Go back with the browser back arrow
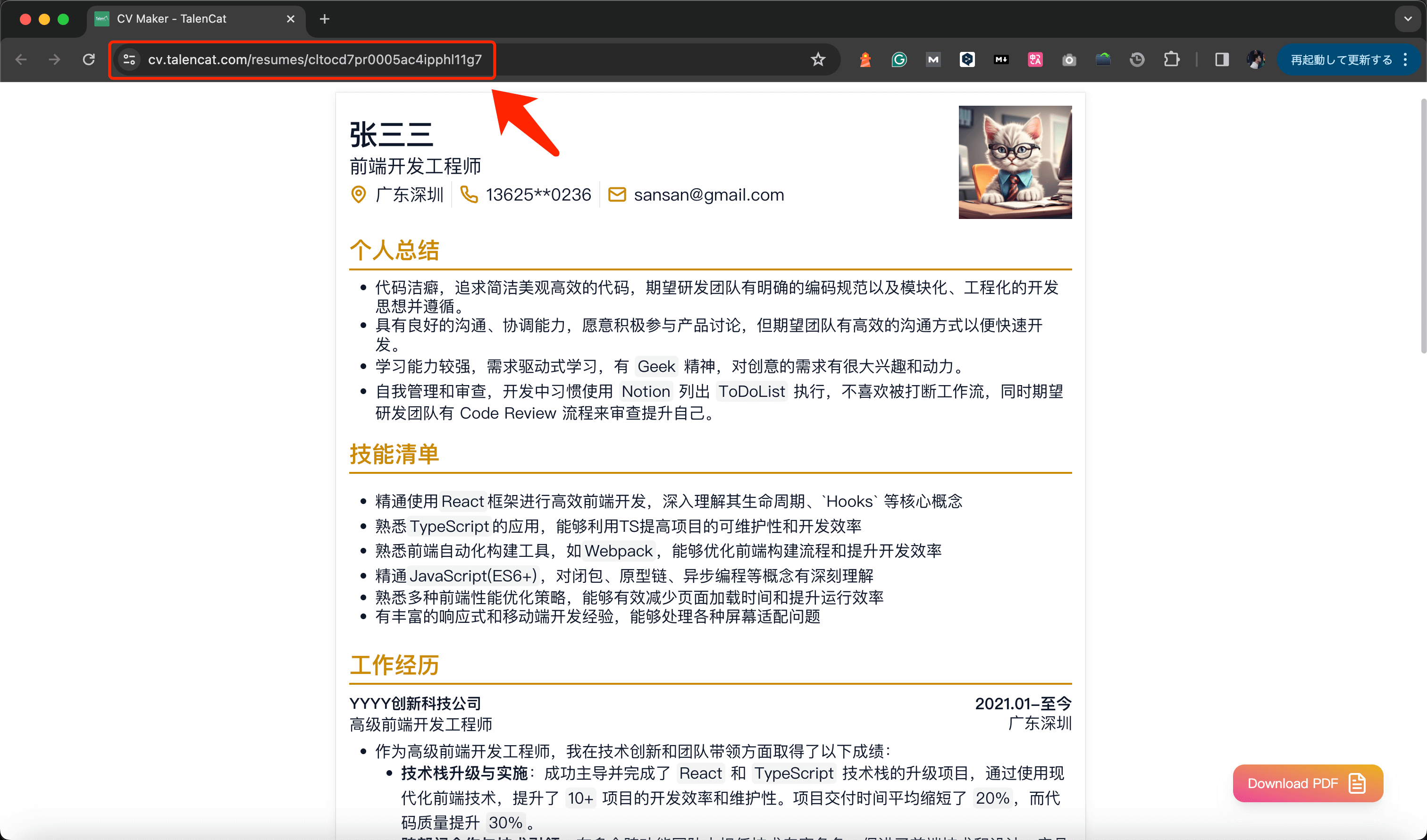The width and height of the screenshot is (1427, 840). point(22,59)
